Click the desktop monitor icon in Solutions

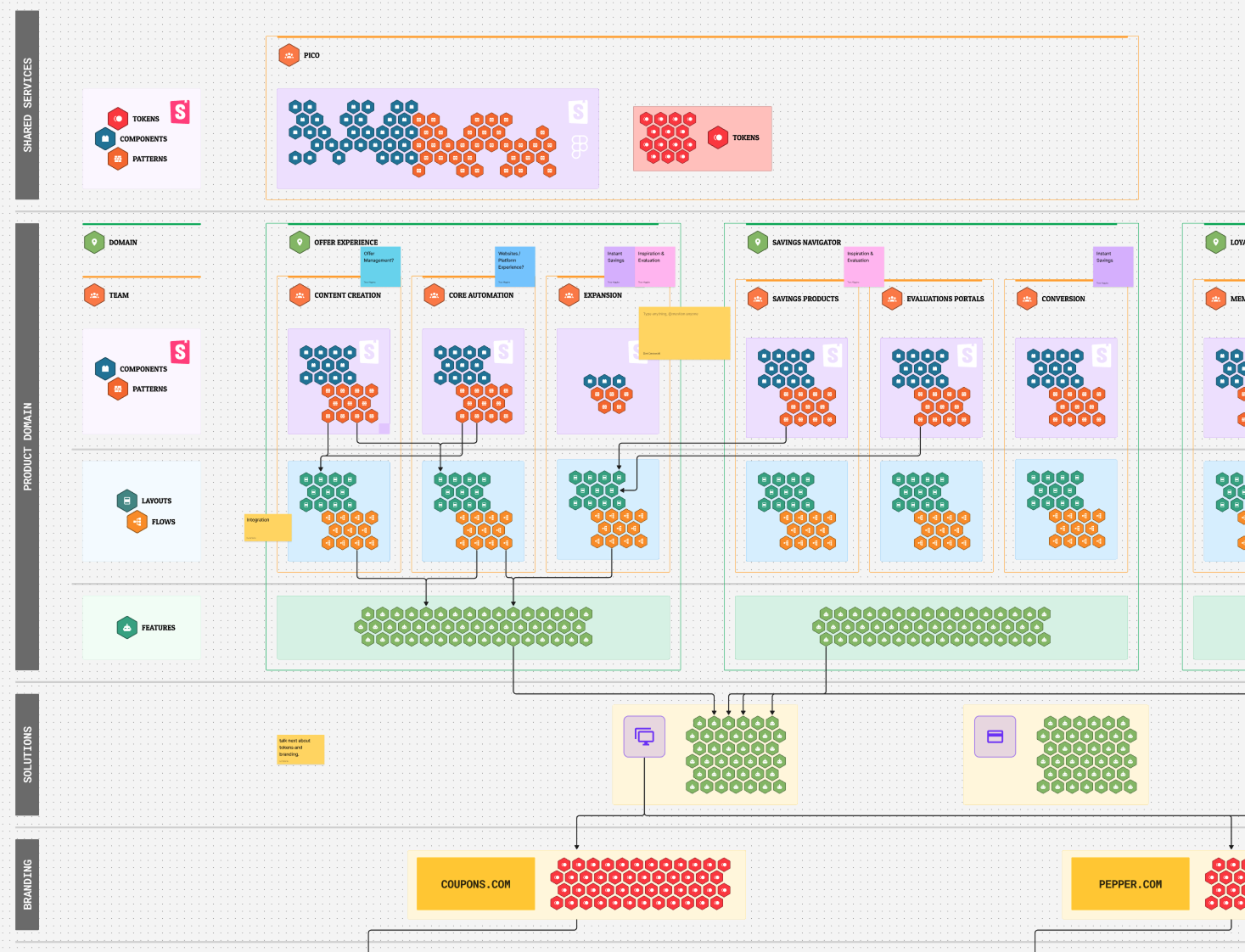click(x=644, y=736)
